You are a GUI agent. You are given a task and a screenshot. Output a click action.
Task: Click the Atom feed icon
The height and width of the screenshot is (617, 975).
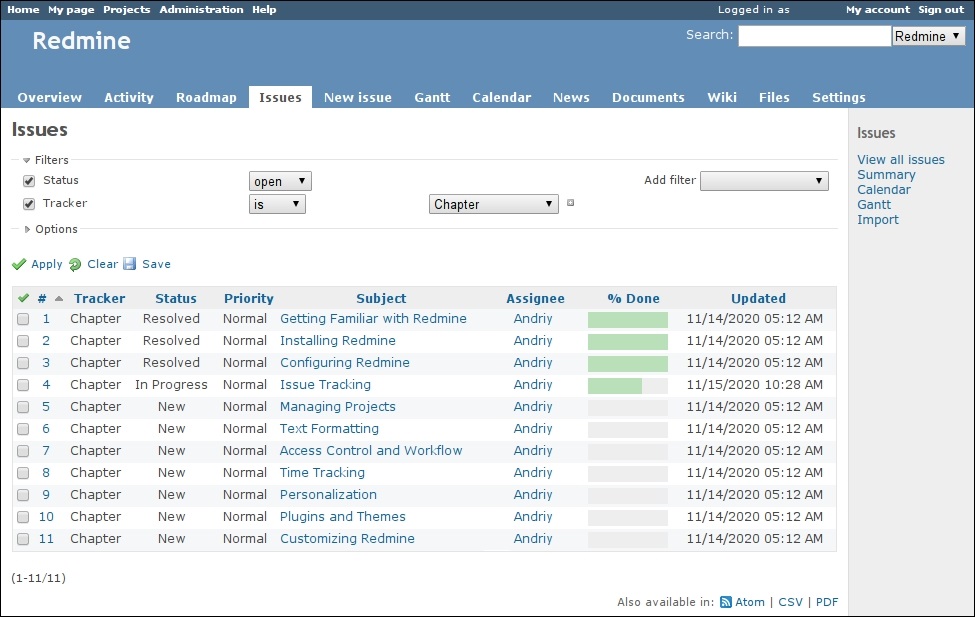pyautogui.click(x=726, y=602)
